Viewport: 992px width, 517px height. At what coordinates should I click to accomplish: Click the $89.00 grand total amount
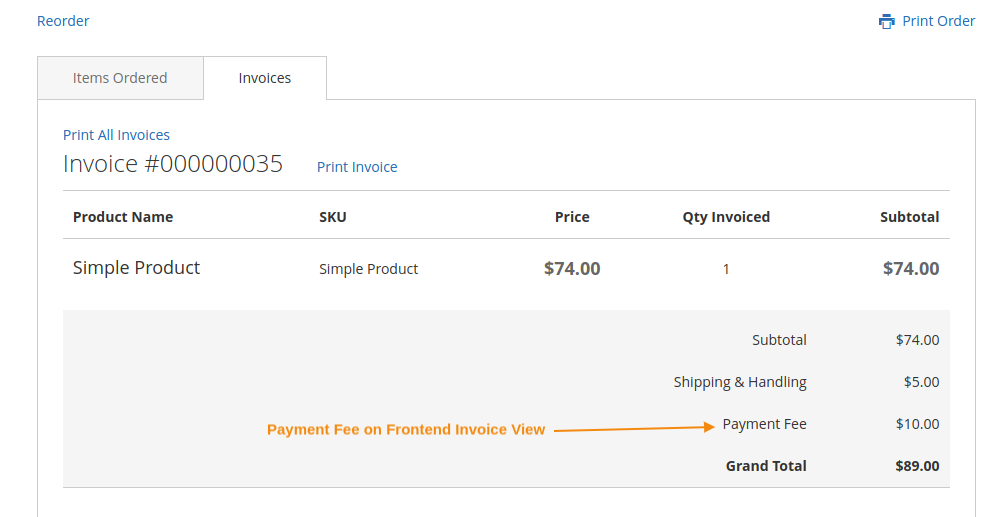[x=916, y=466]
